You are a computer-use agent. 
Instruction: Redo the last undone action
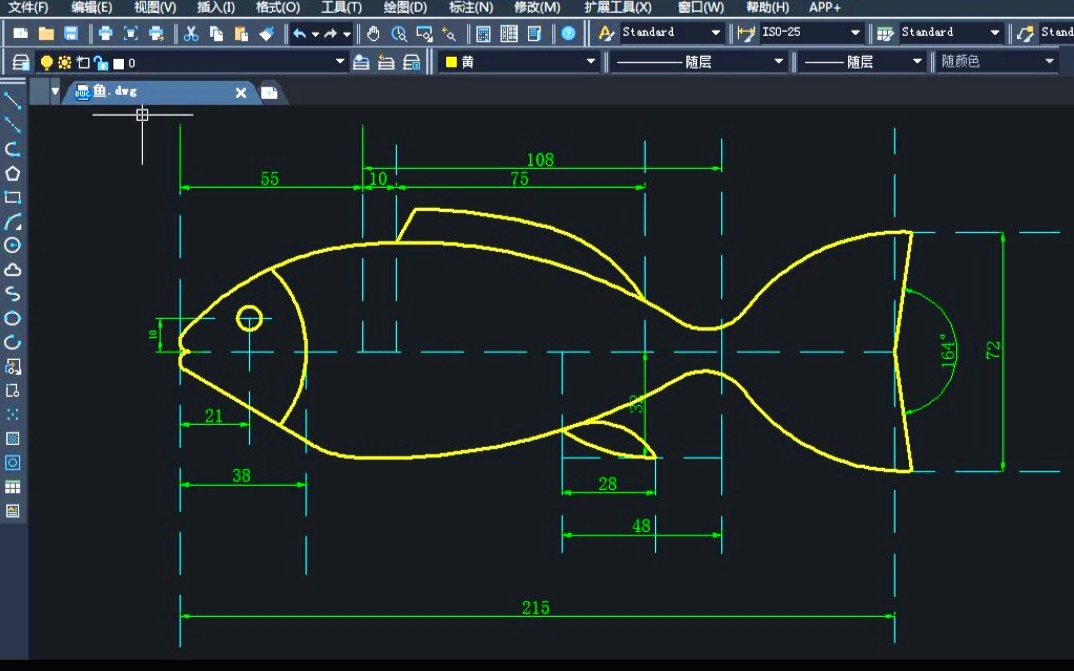[331, 33]
